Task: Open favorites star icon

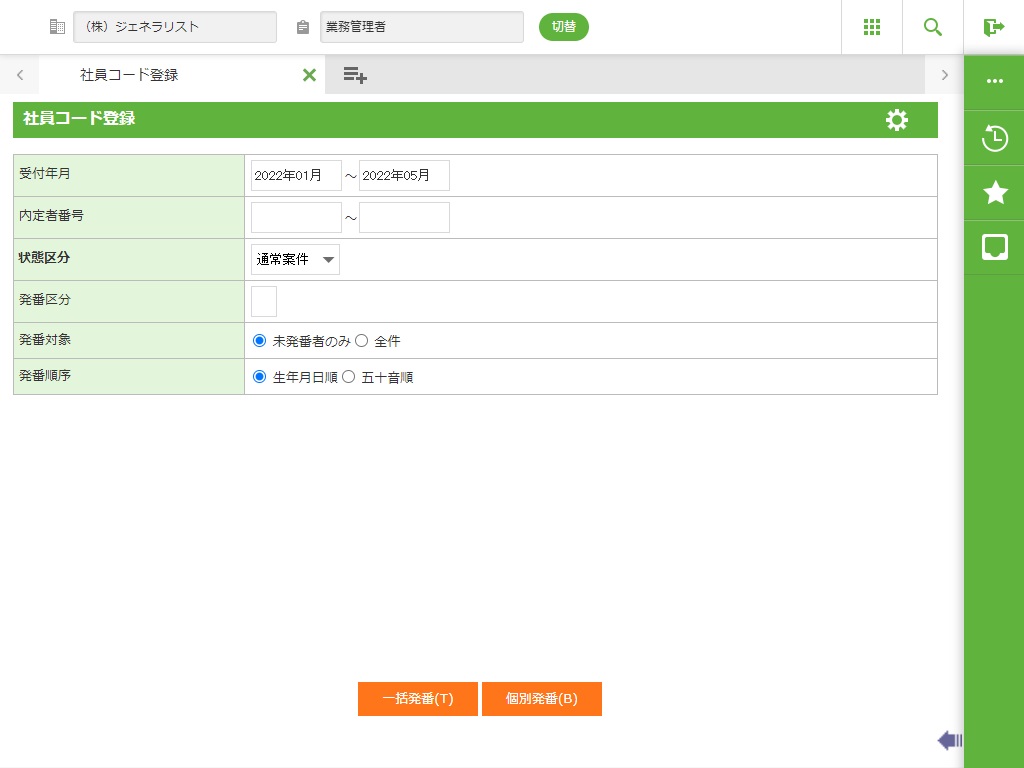Action: pyautogui.click(x=994, y=193)
